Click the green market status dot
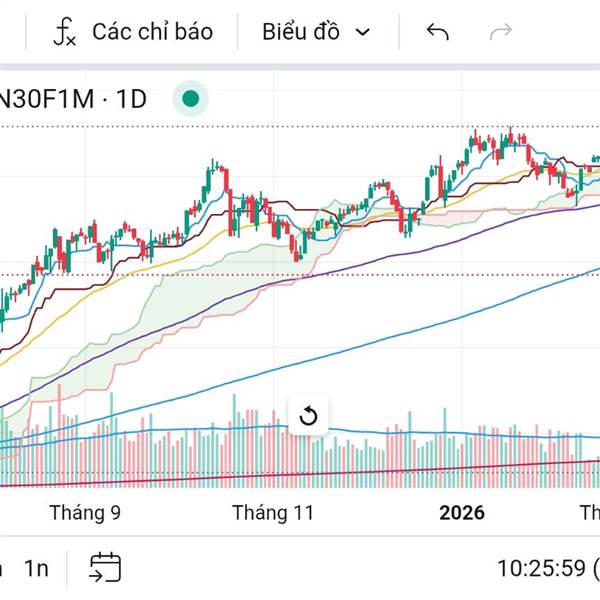Viewport: 600px width, 600px height. click(190, 98)
